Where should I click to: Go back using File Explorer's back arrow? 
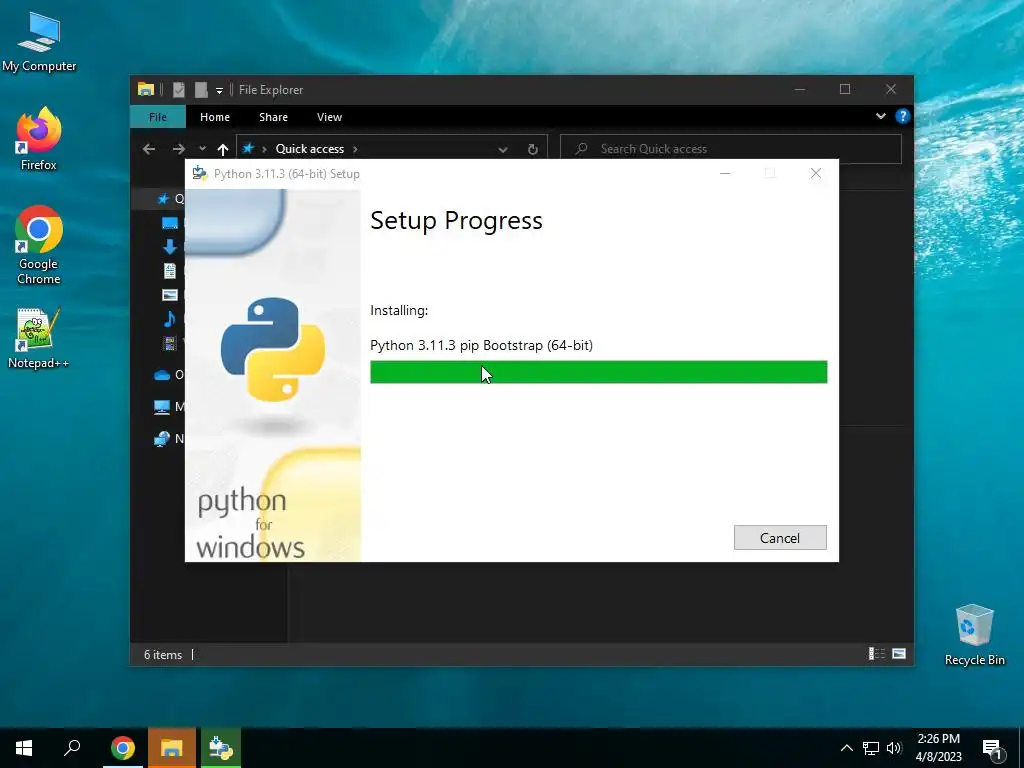[x=149, y=149]
